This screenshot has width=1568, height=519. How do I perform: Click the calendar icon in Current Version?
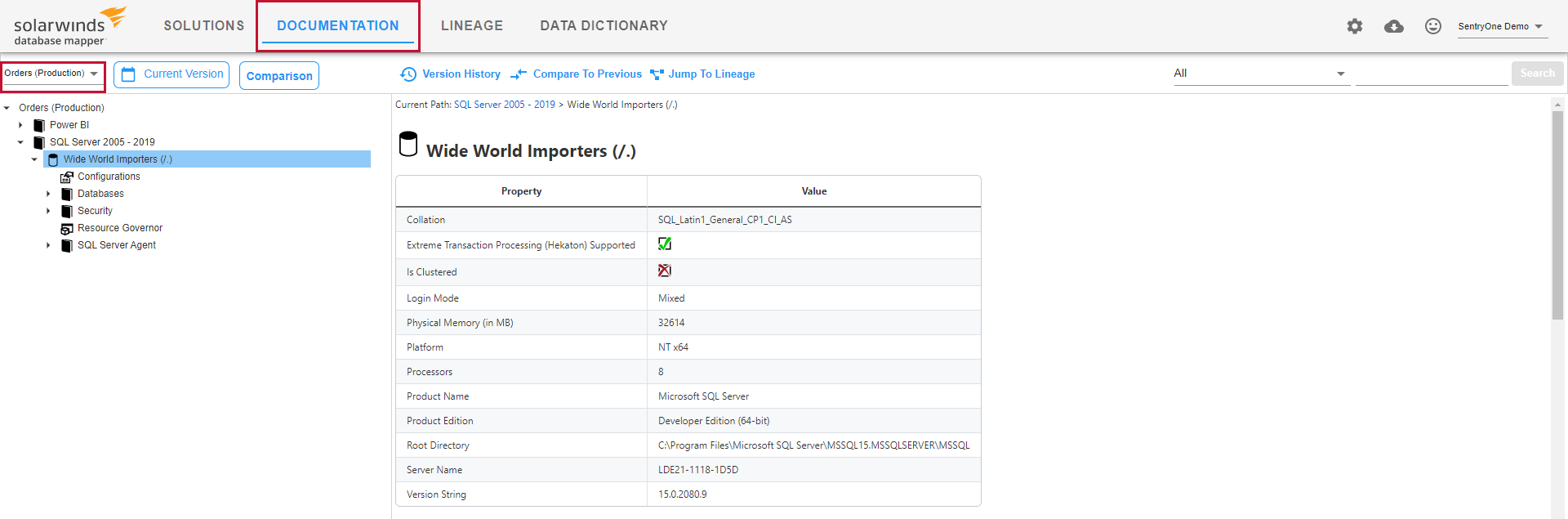[128, 74]
